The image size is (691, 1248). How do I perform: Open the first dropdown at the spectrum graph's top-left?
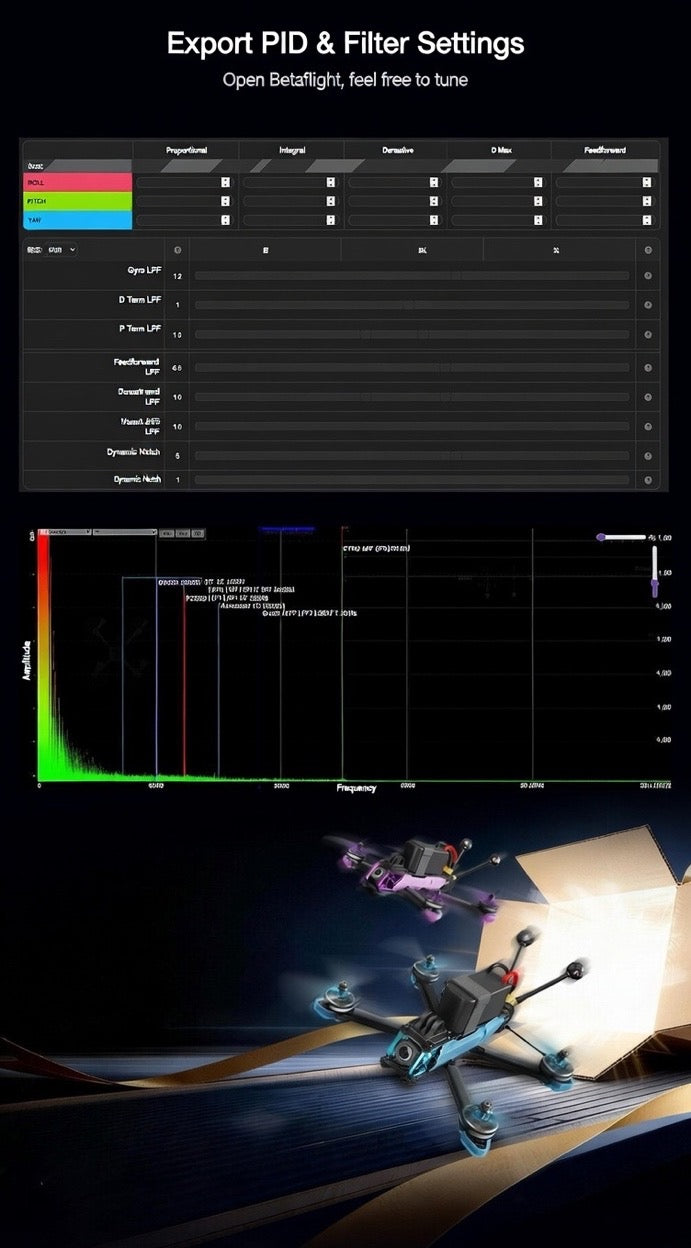65,533
